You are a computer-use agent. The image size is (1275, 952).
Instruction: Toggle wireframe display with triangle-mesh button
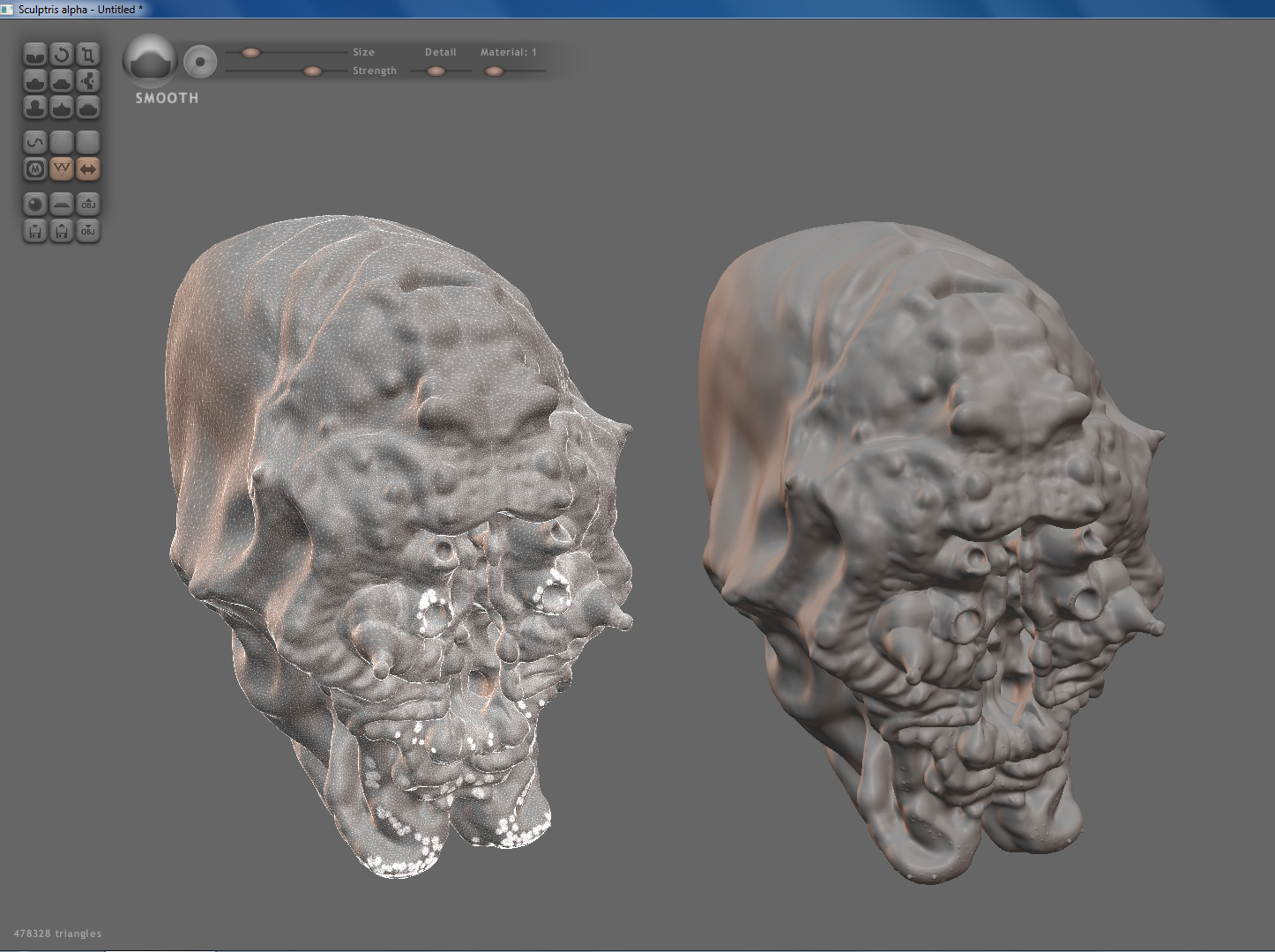pos(62,168)
